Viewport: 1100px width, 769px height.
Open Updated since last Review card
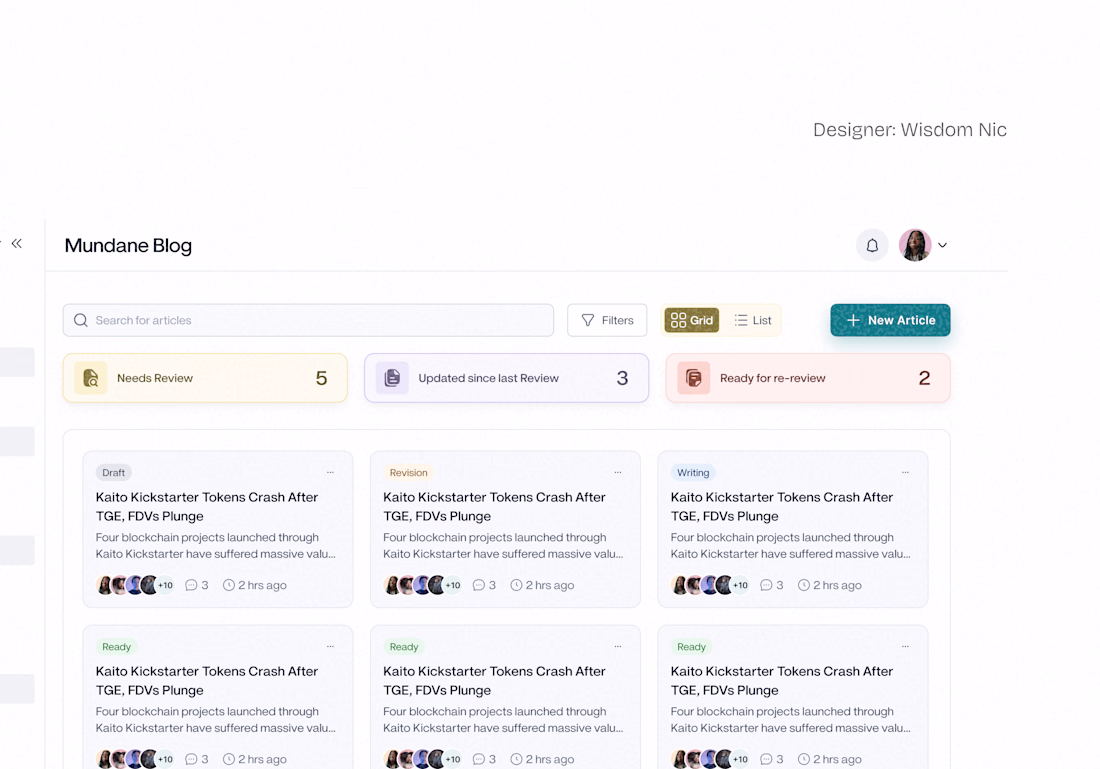507,378
